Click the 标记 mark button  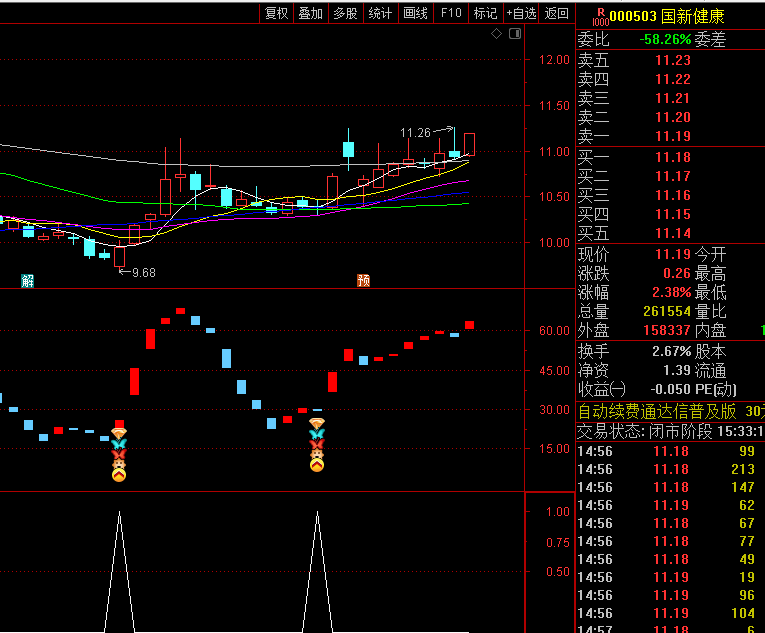(x=485, y=13)
